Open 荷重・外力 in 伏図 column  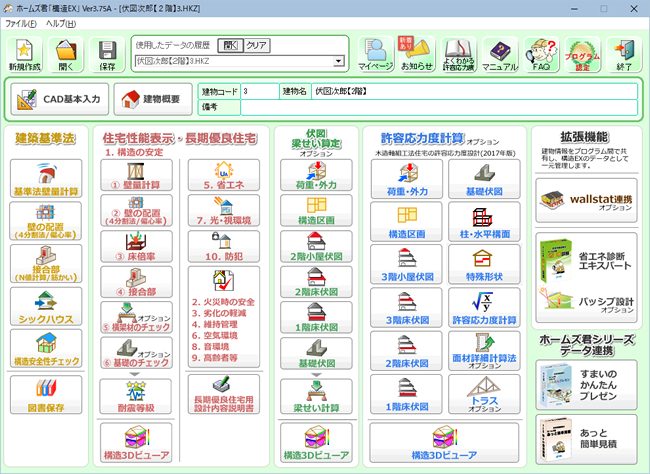click(x=316, y=175)
